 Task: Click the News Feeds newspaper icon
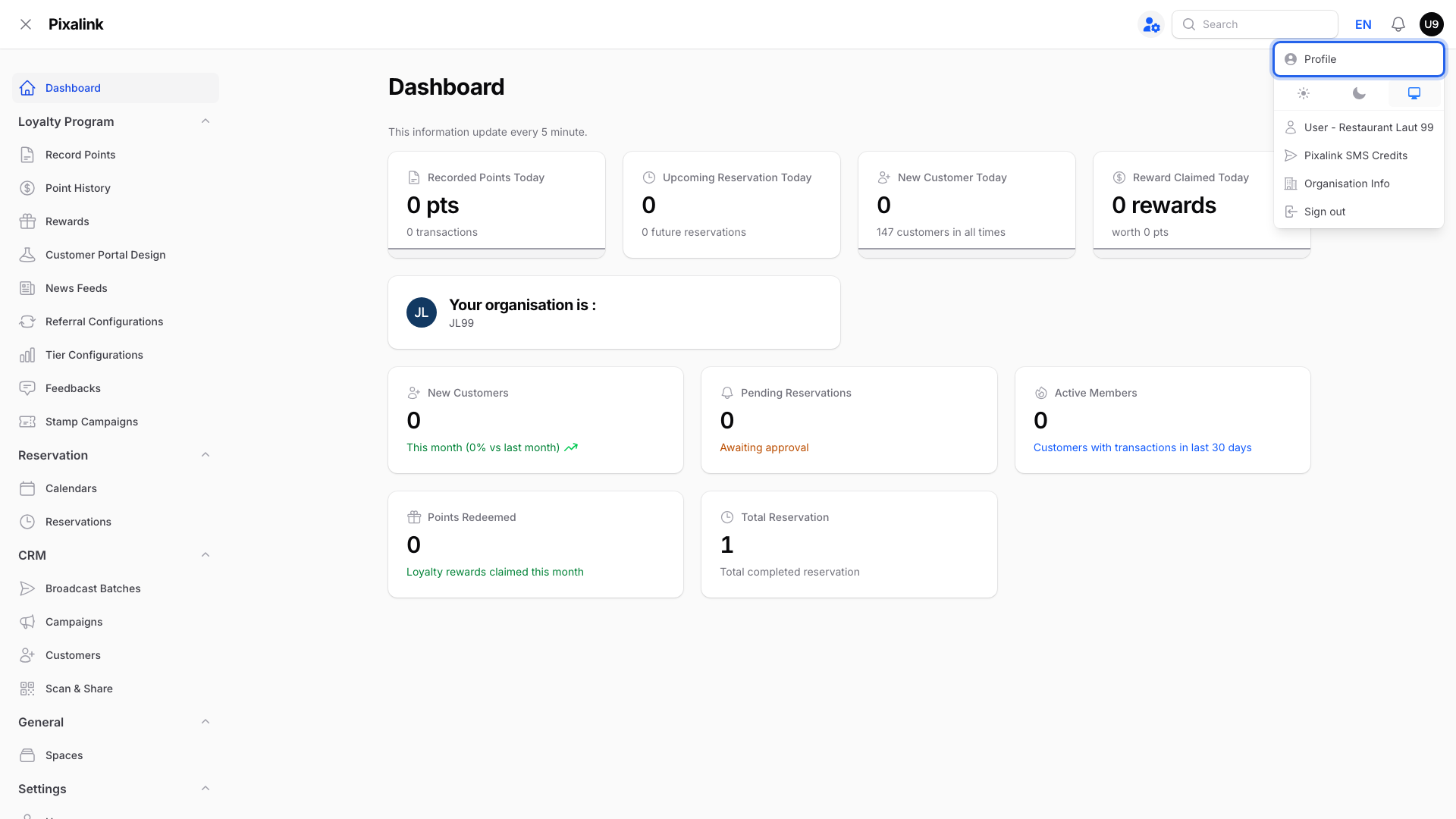click(x=27, y=288)
